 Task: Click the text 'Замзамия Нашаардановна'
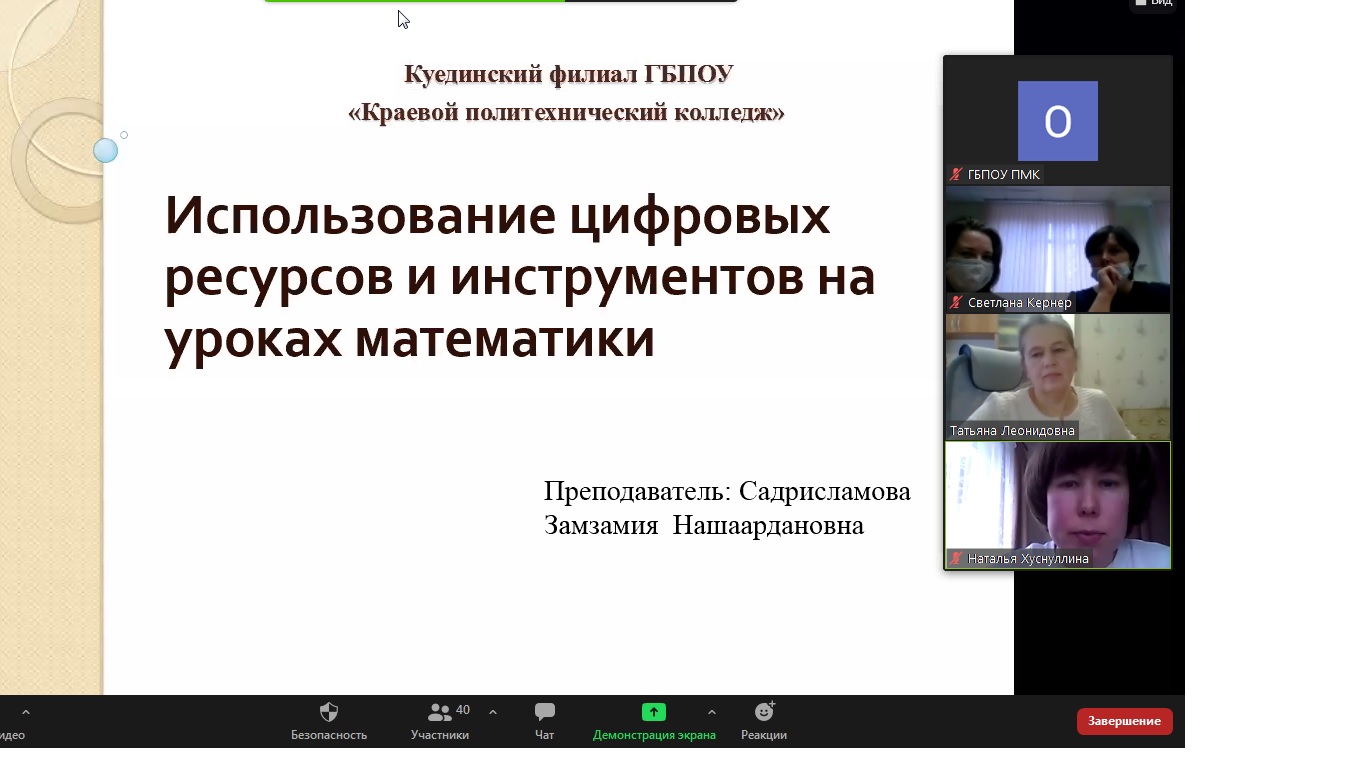[704, 525]
